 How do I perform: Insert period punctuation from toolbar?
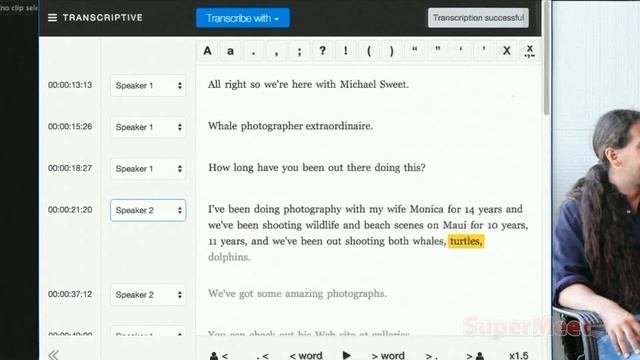pyautogui.click(x=253, y=51)
